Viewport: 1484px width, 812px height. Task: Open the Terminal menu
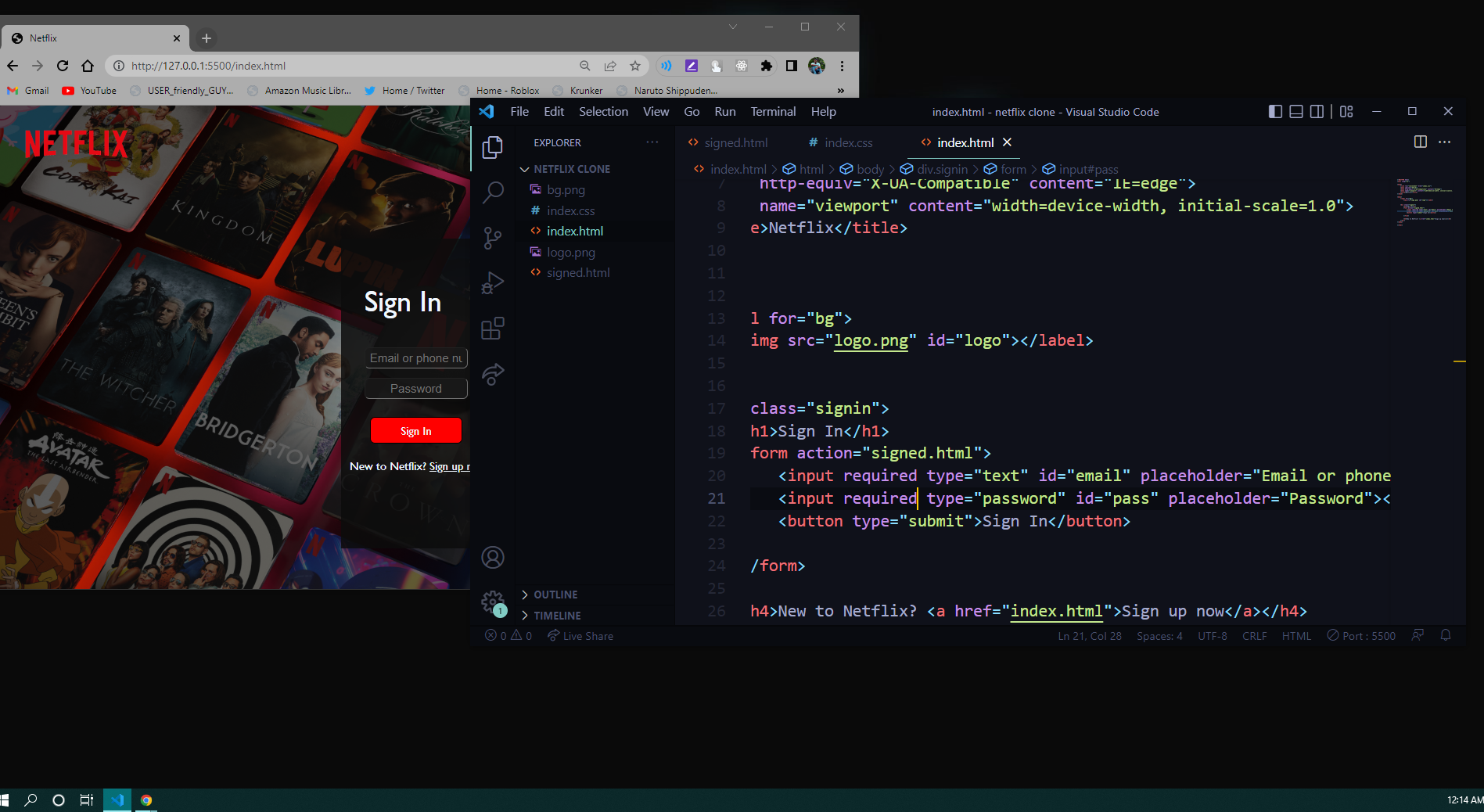772,111
